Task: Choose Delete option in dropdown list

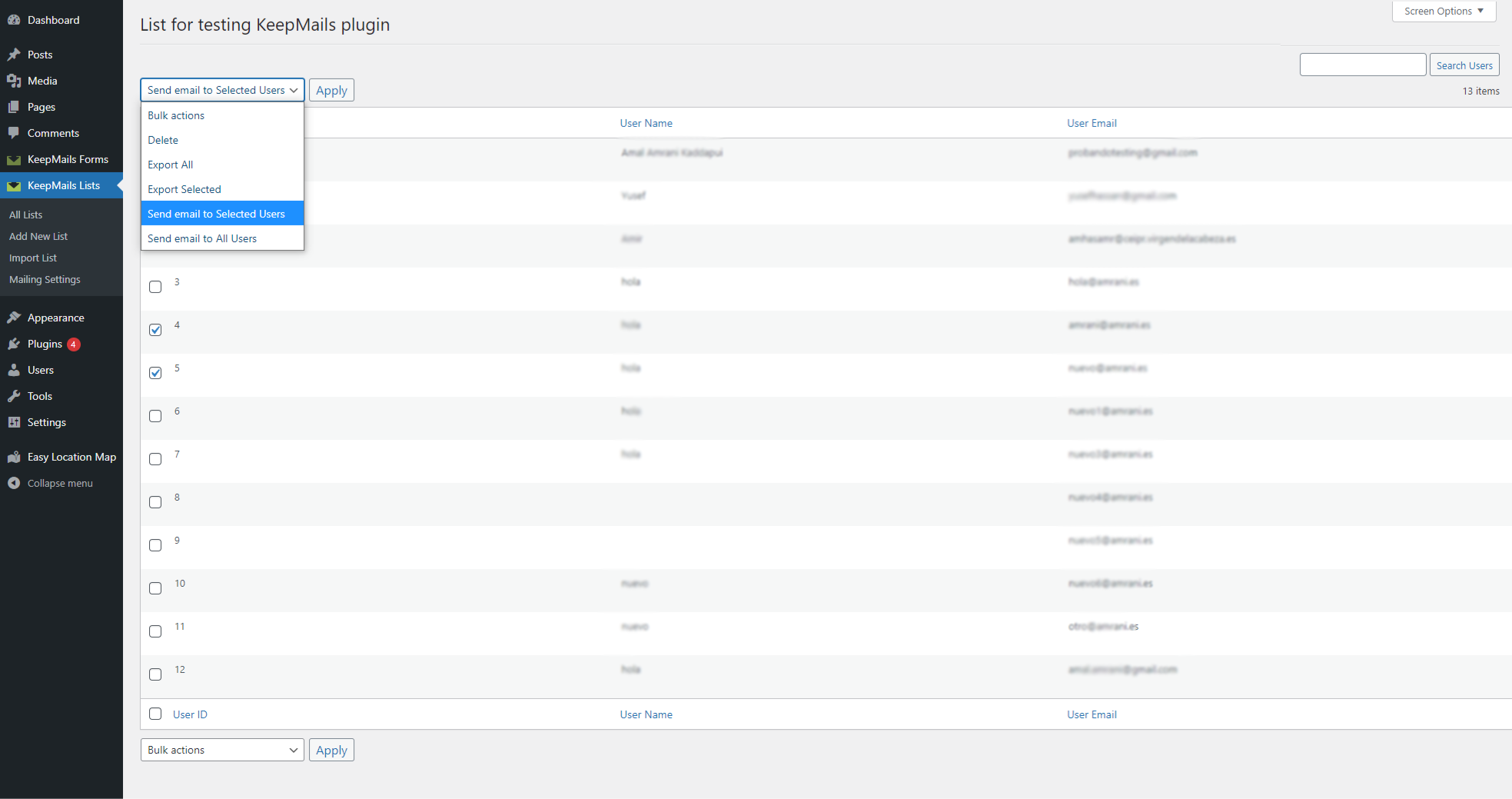Action: 223,140
